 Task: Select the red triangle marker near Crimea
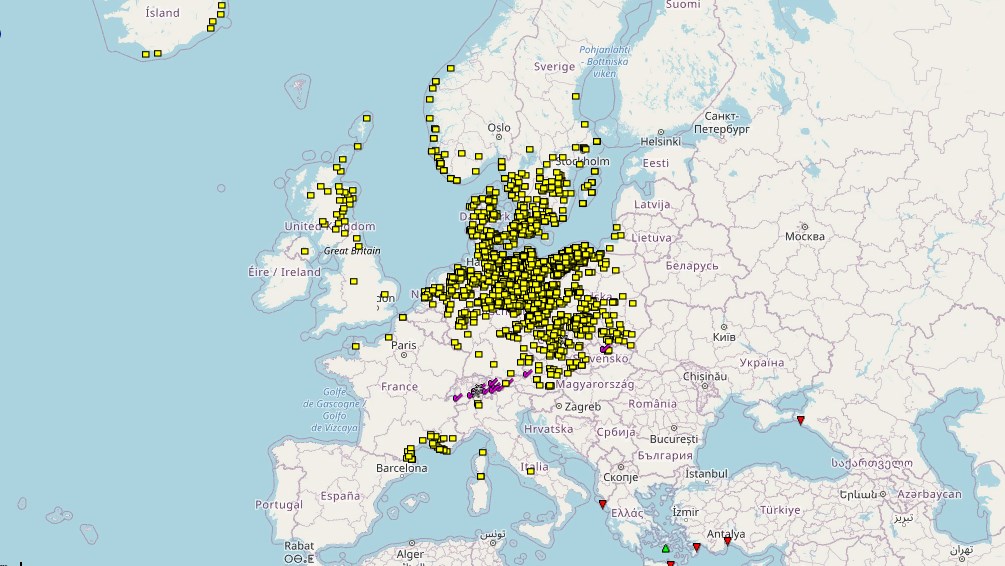coord(799,418)
